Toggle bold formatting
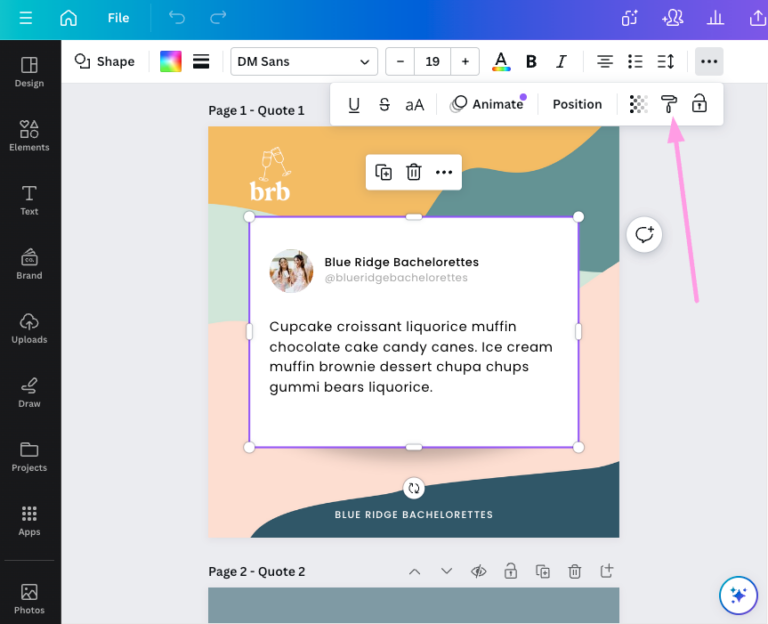The image size is (768, 624). 531,61
